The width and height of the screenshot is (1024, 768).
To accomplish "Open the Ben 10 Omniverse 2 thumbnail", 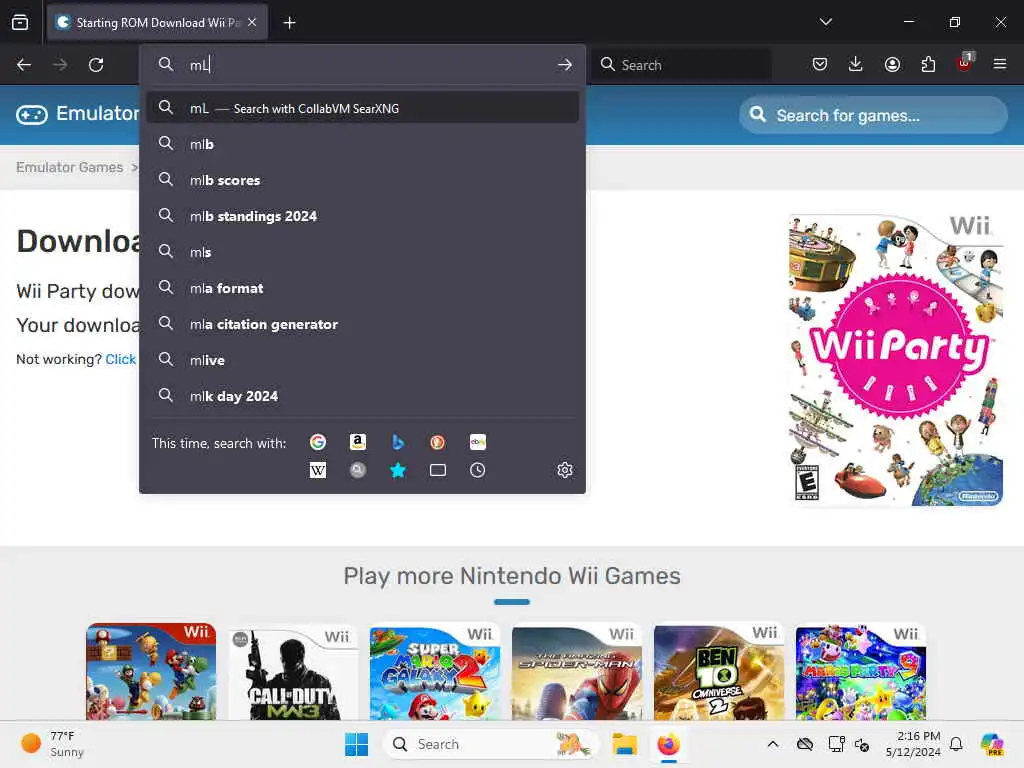I will click(x=718, y=671).
